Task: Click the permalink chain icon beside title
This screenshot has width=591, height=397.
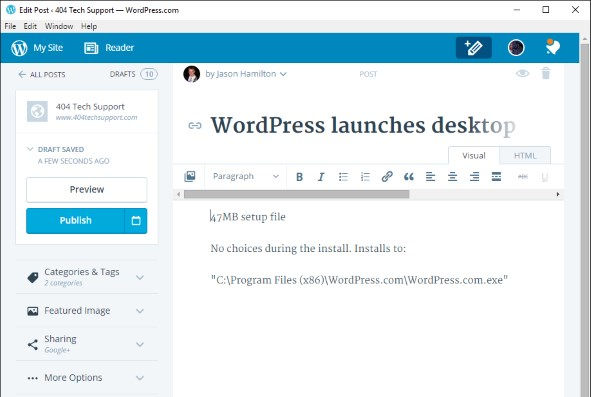Action: 194,126
